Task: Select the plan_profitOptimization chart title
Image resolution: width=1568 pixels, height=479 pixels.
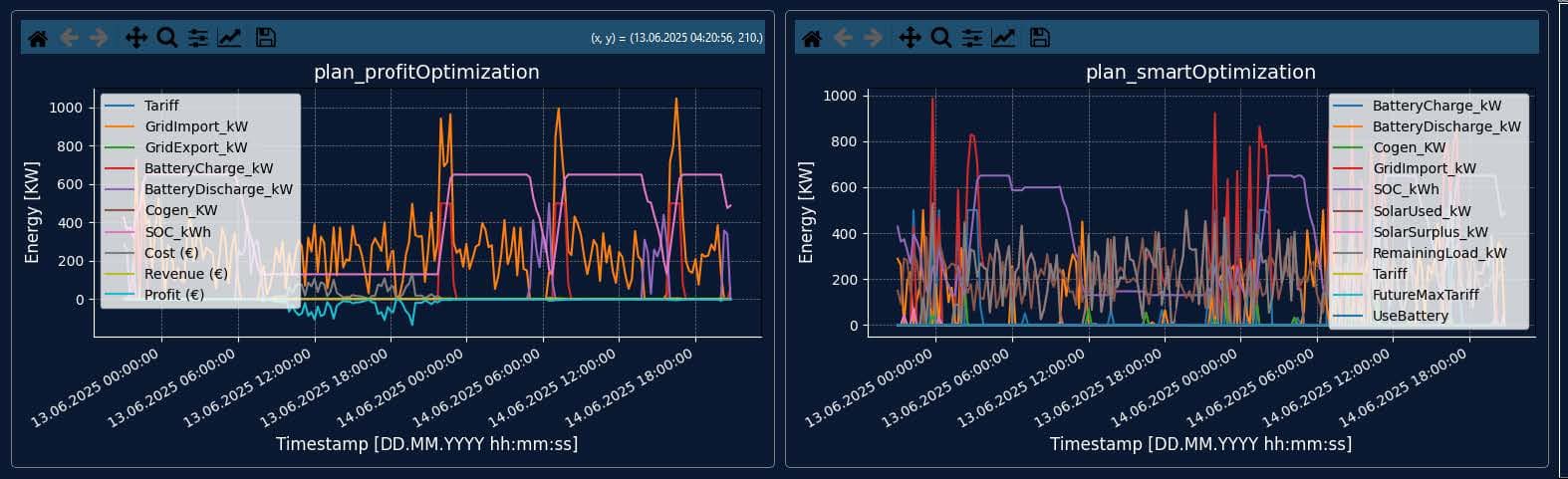Action: (x=426, y=72)
